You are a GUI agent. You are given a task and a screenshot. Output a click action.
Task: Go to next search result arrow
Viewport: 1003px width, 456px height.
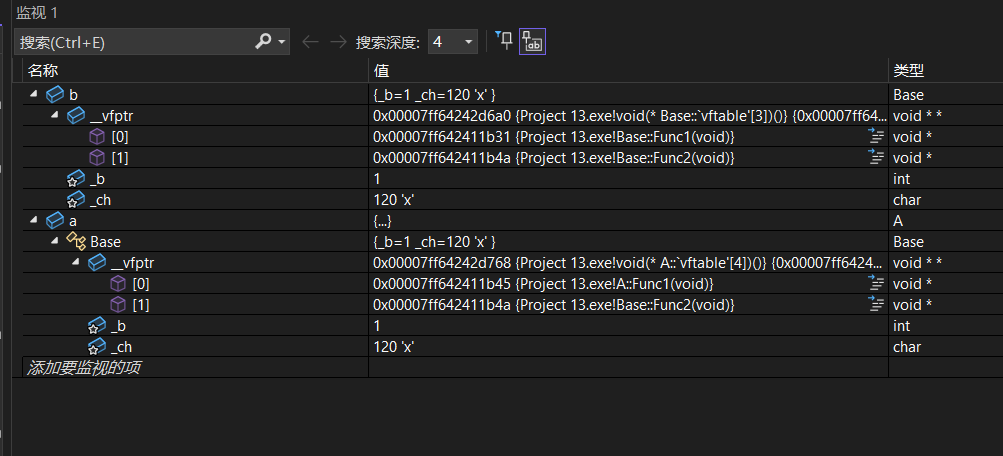pos(338,42)
